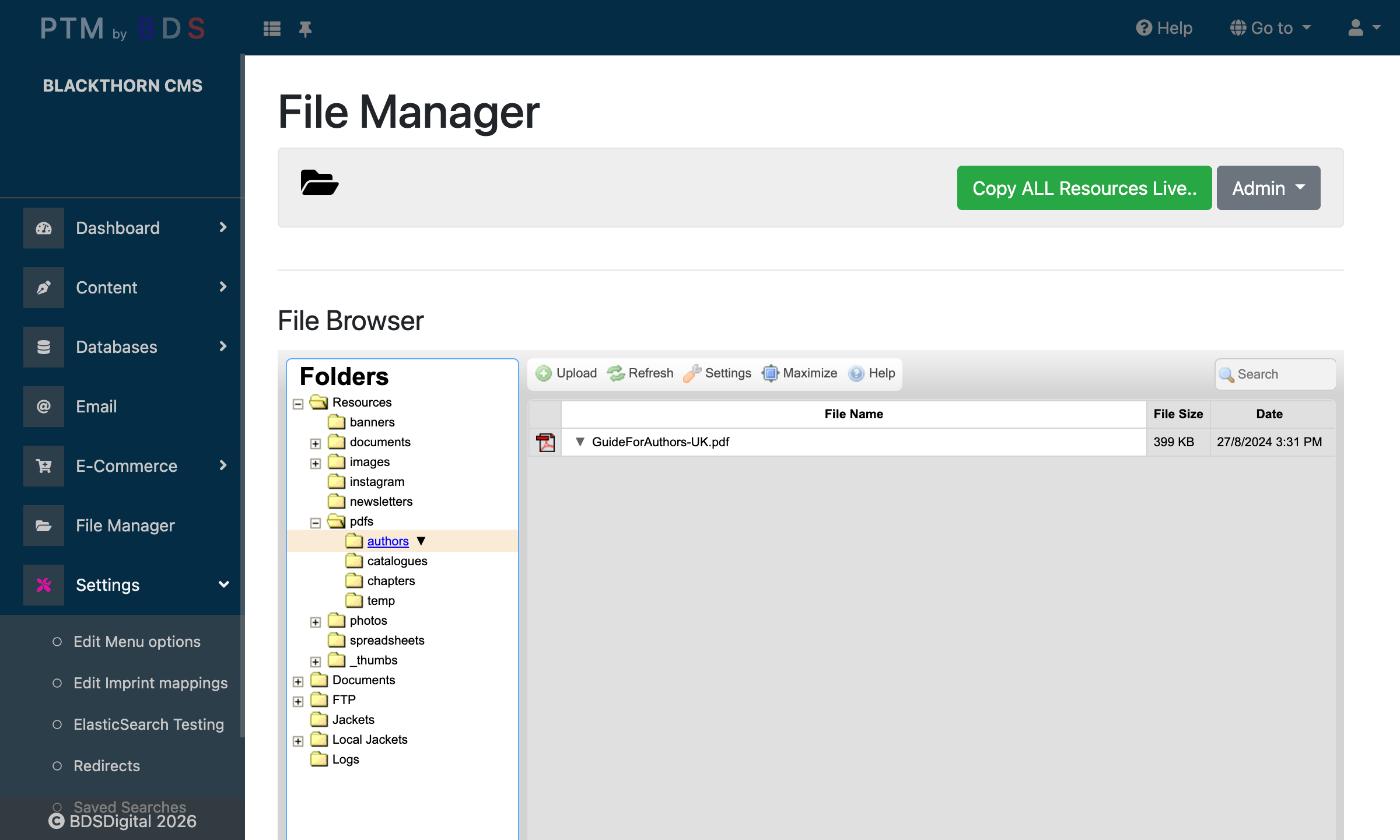Open the user account menu icon
Viewport: 1400px width, 840px height.
tap(1356, 28)
